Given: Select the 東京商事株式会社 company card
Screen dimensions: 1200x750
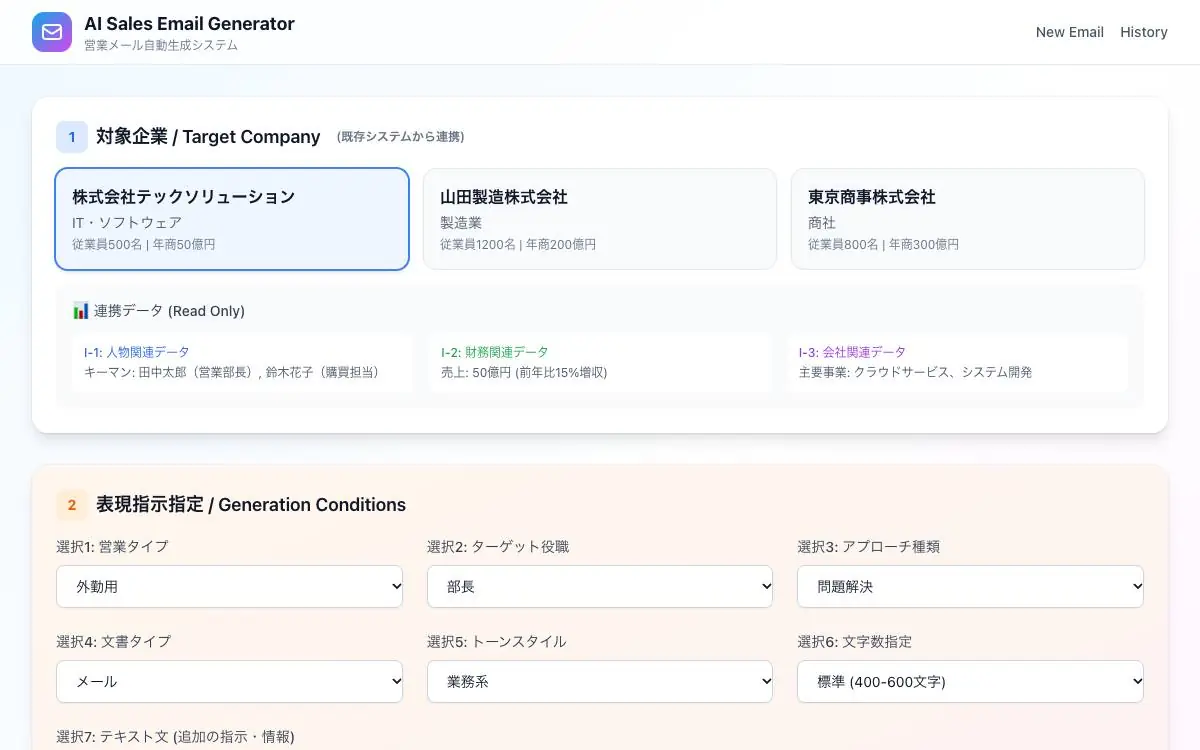Looking at the screenshot, I should tap(968, 219).
